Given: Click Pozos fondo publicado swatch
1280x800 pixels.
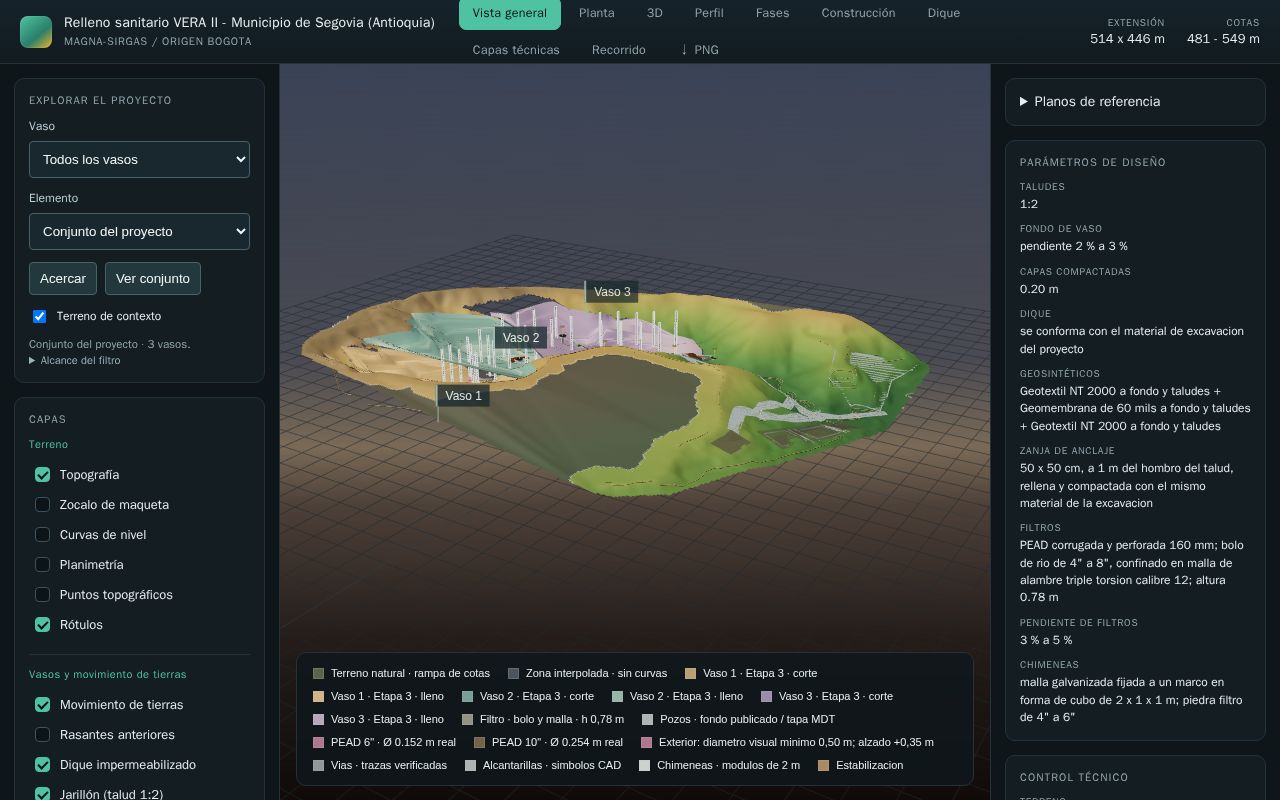Looking at the screenshot, I should tap(648, 720).
